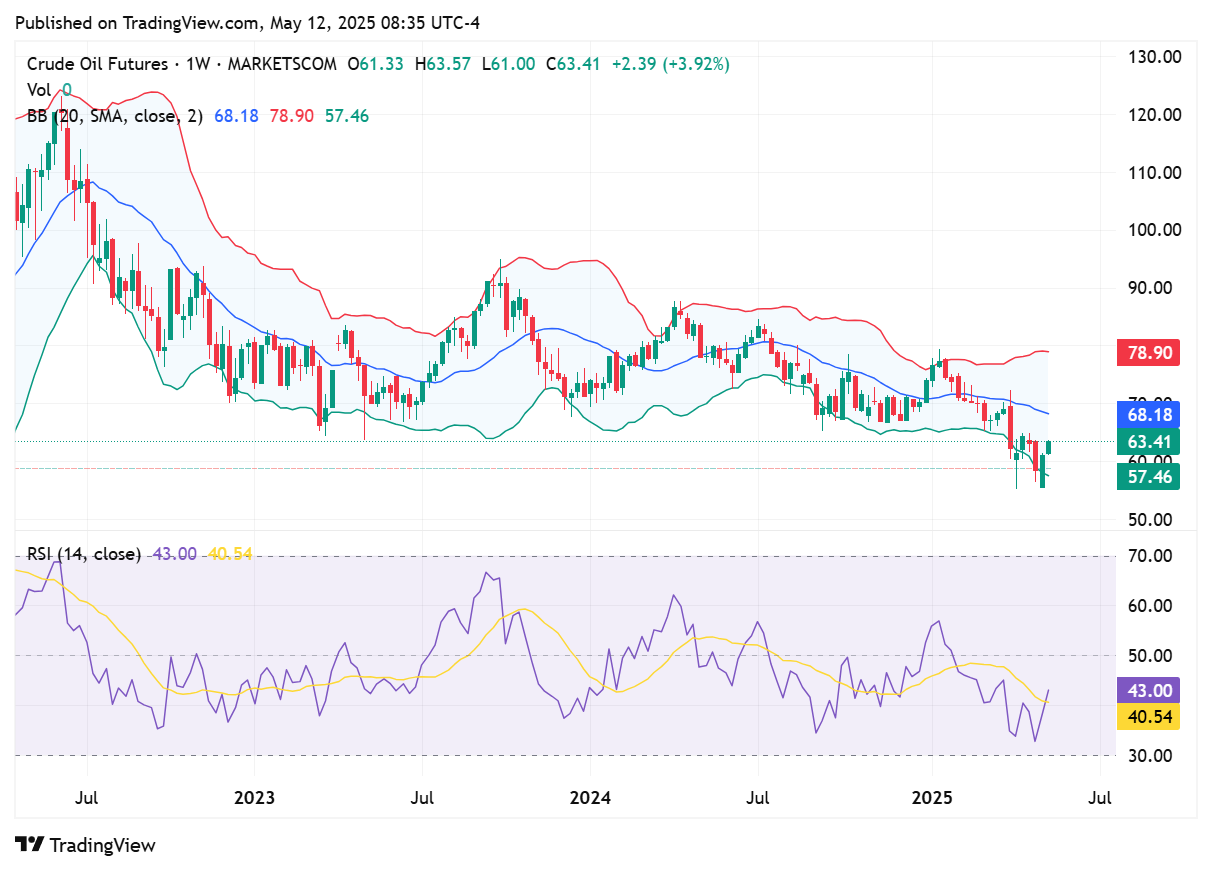This screenshot has width=1212, height=871.
Task: Click the green 57.46 lower band price label
Action: tap(1147, 477)
